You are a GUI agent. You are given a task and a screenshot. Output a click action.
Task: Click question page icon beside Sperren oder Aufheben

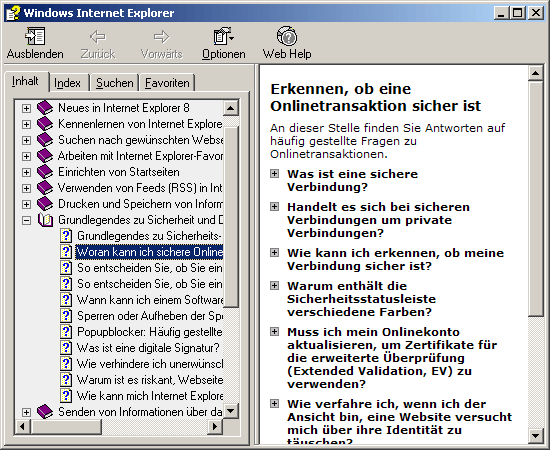[x=66, y=316]
